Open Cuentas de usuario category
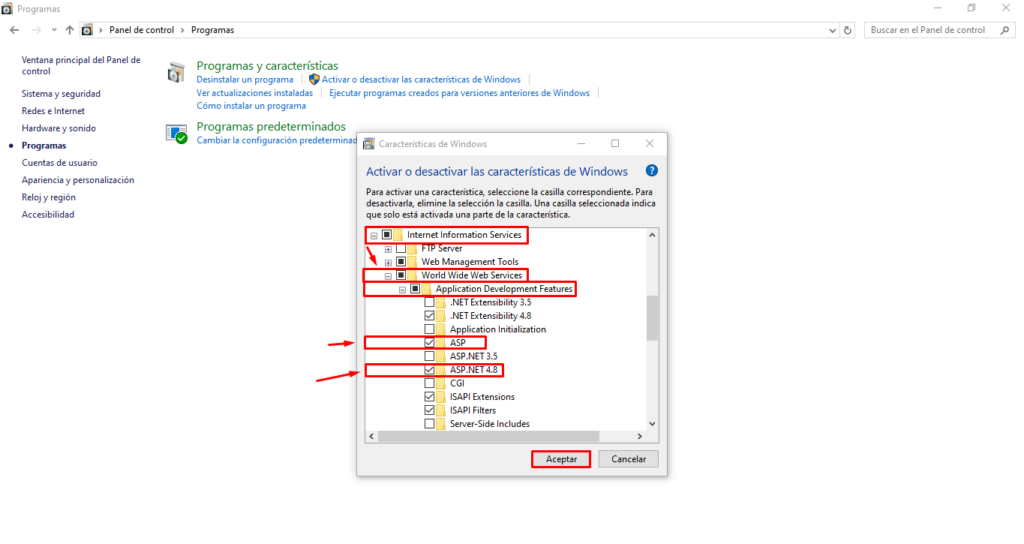The height and width of the screenshot is (544, 1024). 59,163
